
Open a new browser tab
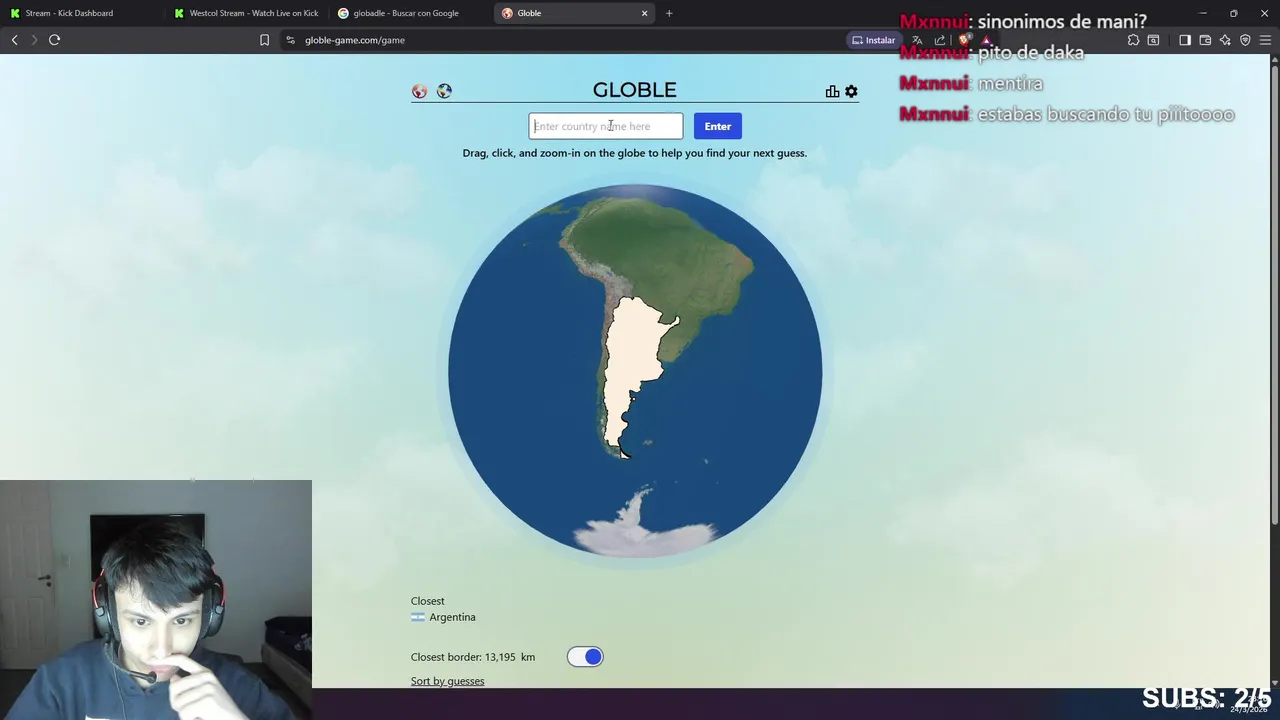click(x=669, y=13)
